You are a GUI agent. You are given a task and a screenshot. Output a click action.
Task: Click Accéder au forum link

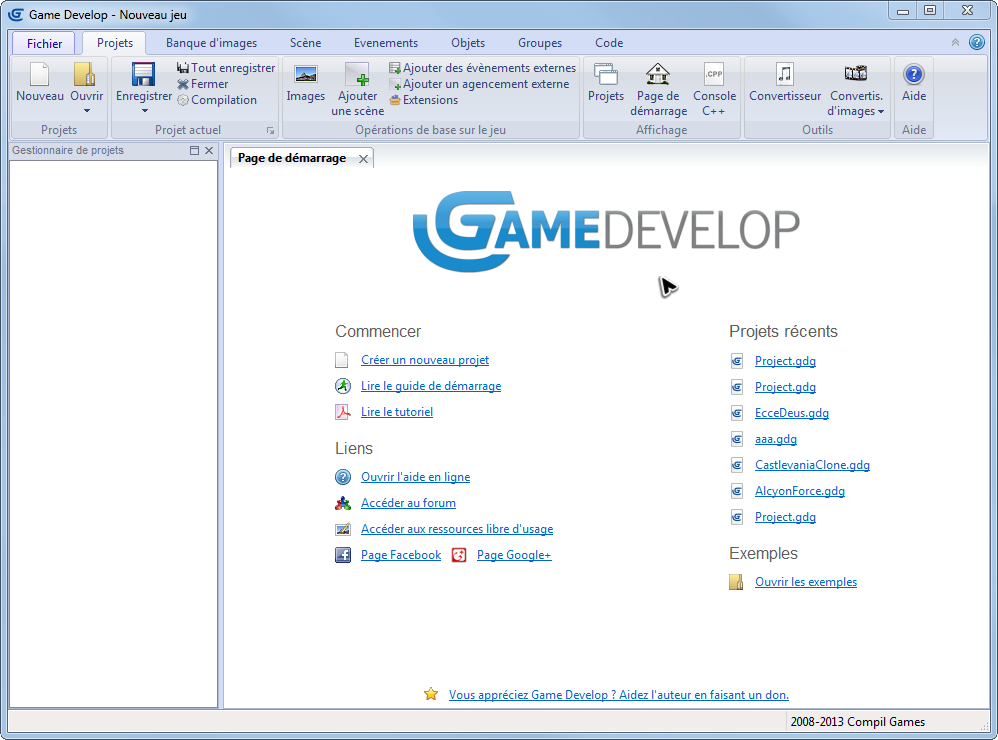tap(408, 503)
